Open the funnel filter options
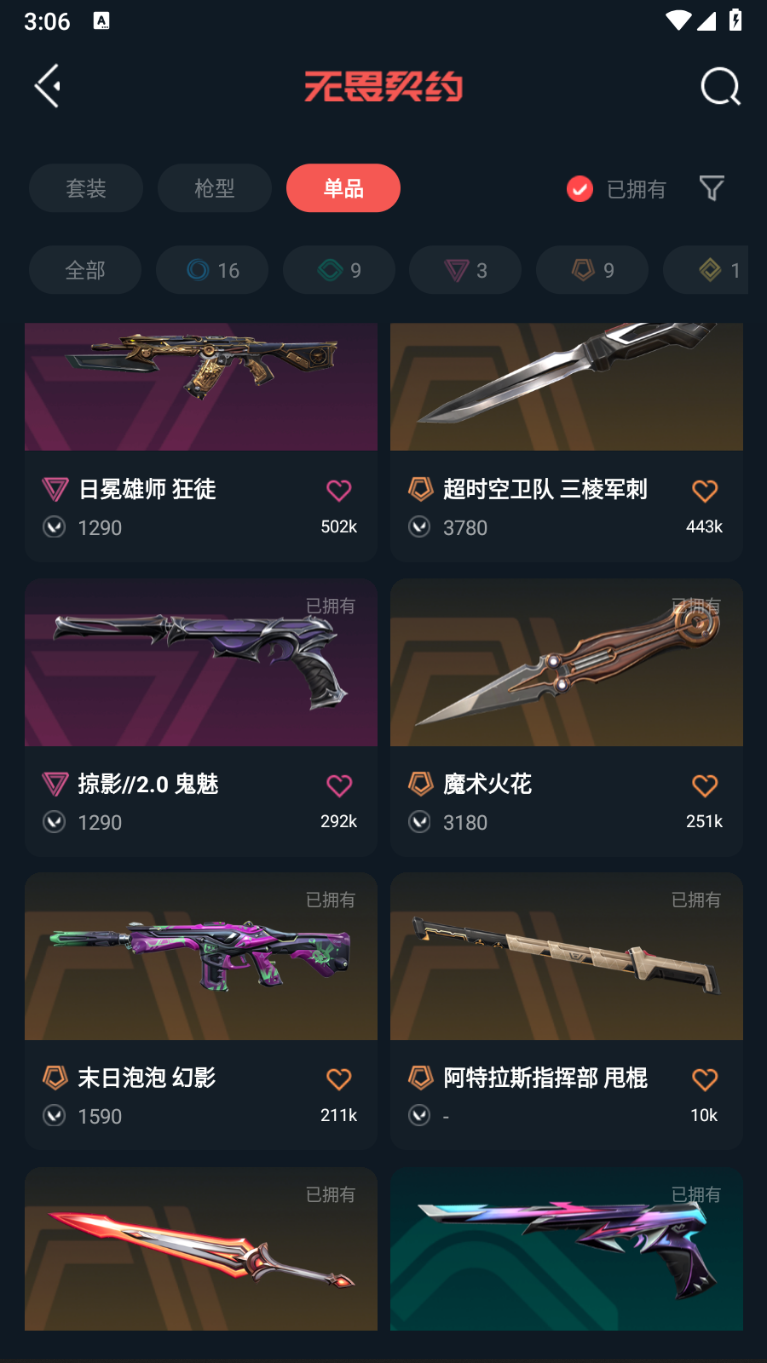 coord(711,188)
